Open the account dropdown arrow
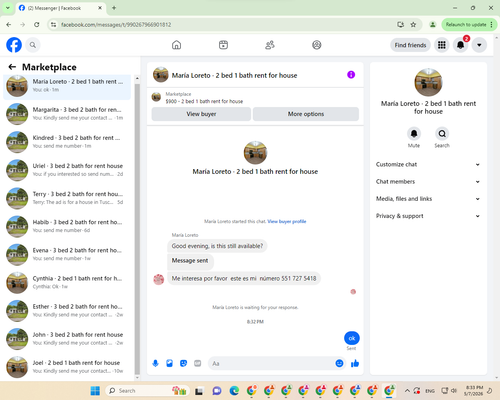 pyautogui.click(x=479, y=45)
